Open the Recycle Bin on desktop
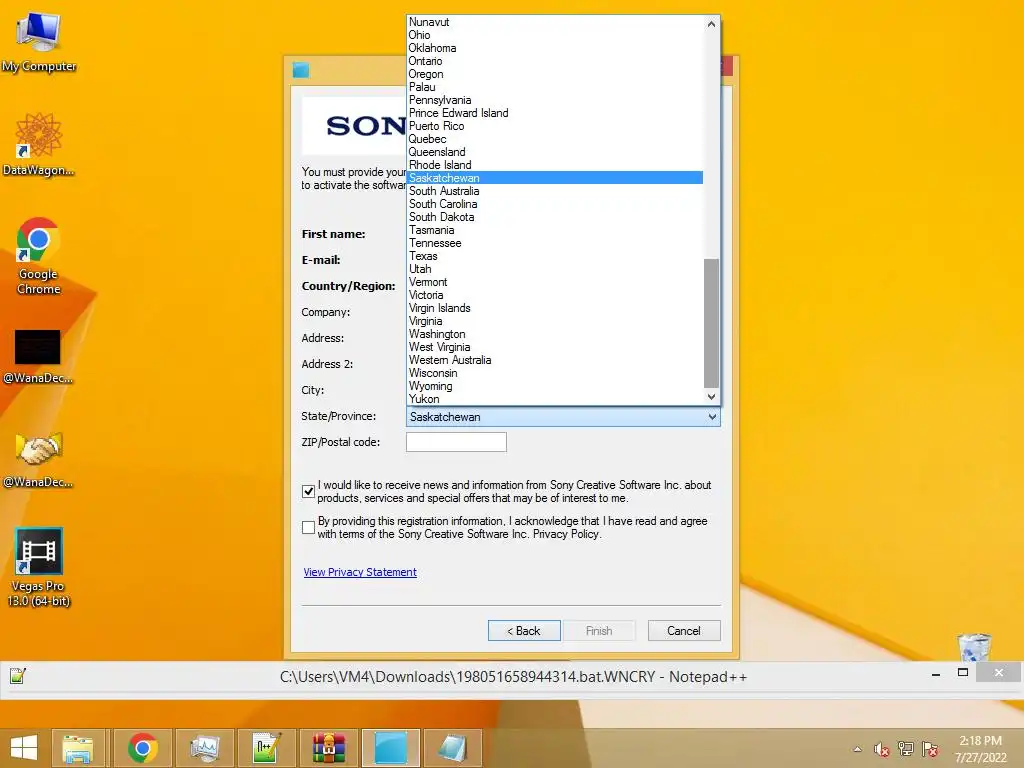The width and height of the screenshot is (1024, 768). (x=974, y=648)
